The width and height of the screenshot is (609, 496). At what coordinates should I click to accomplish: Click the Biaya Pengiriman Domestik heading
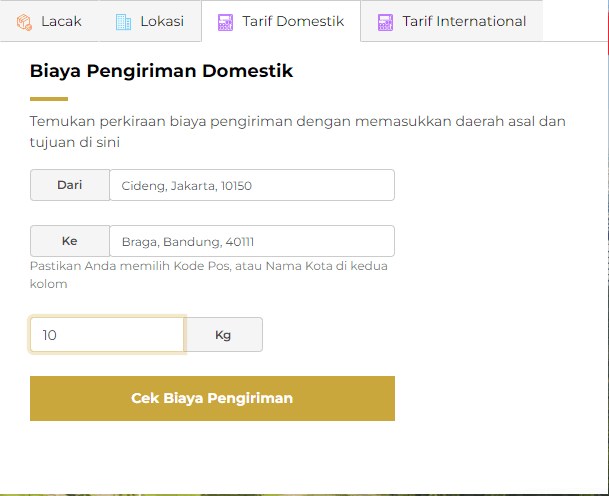click(161, 71)
